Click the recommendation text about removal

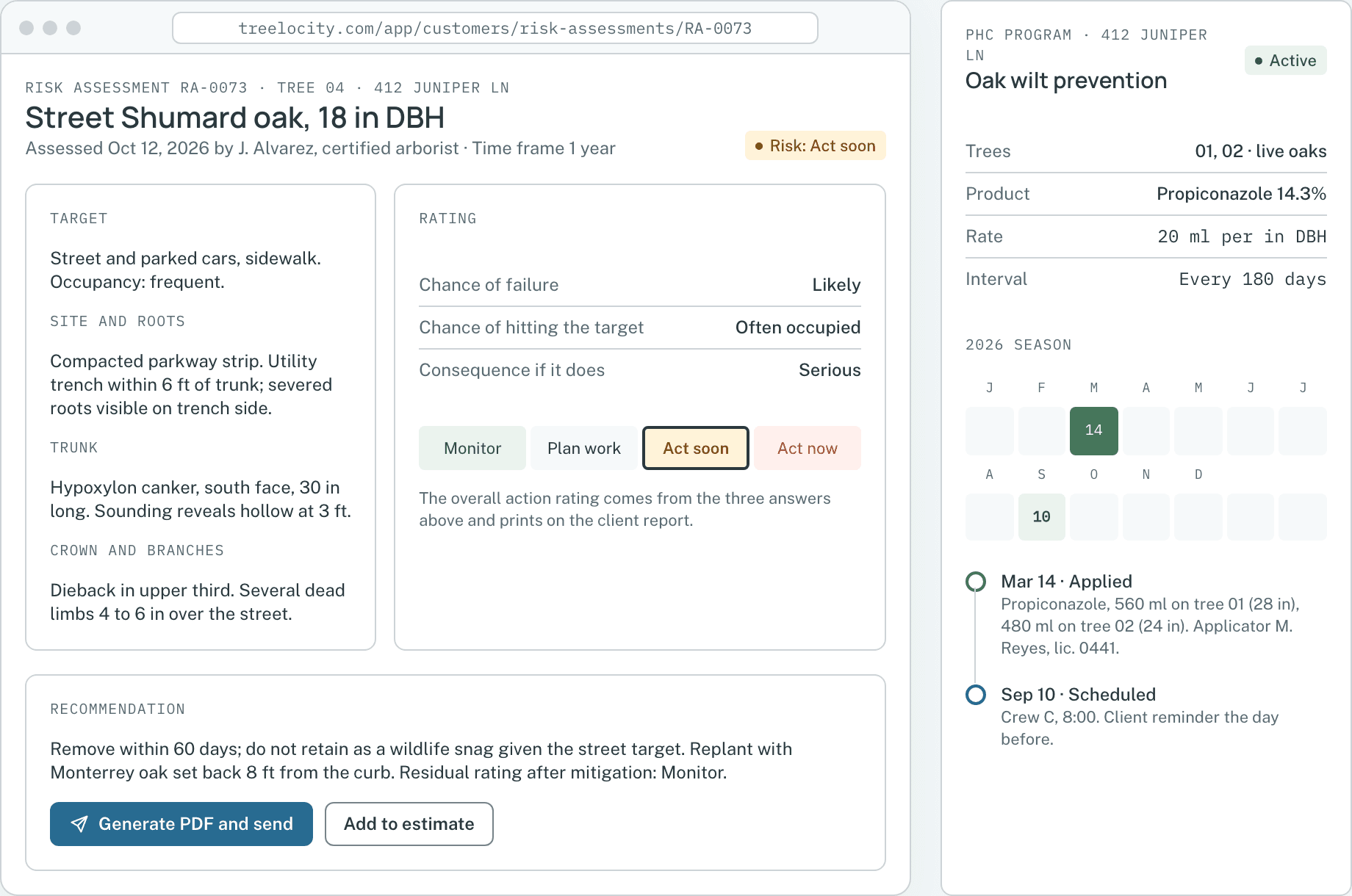click(x=421, y=761)
